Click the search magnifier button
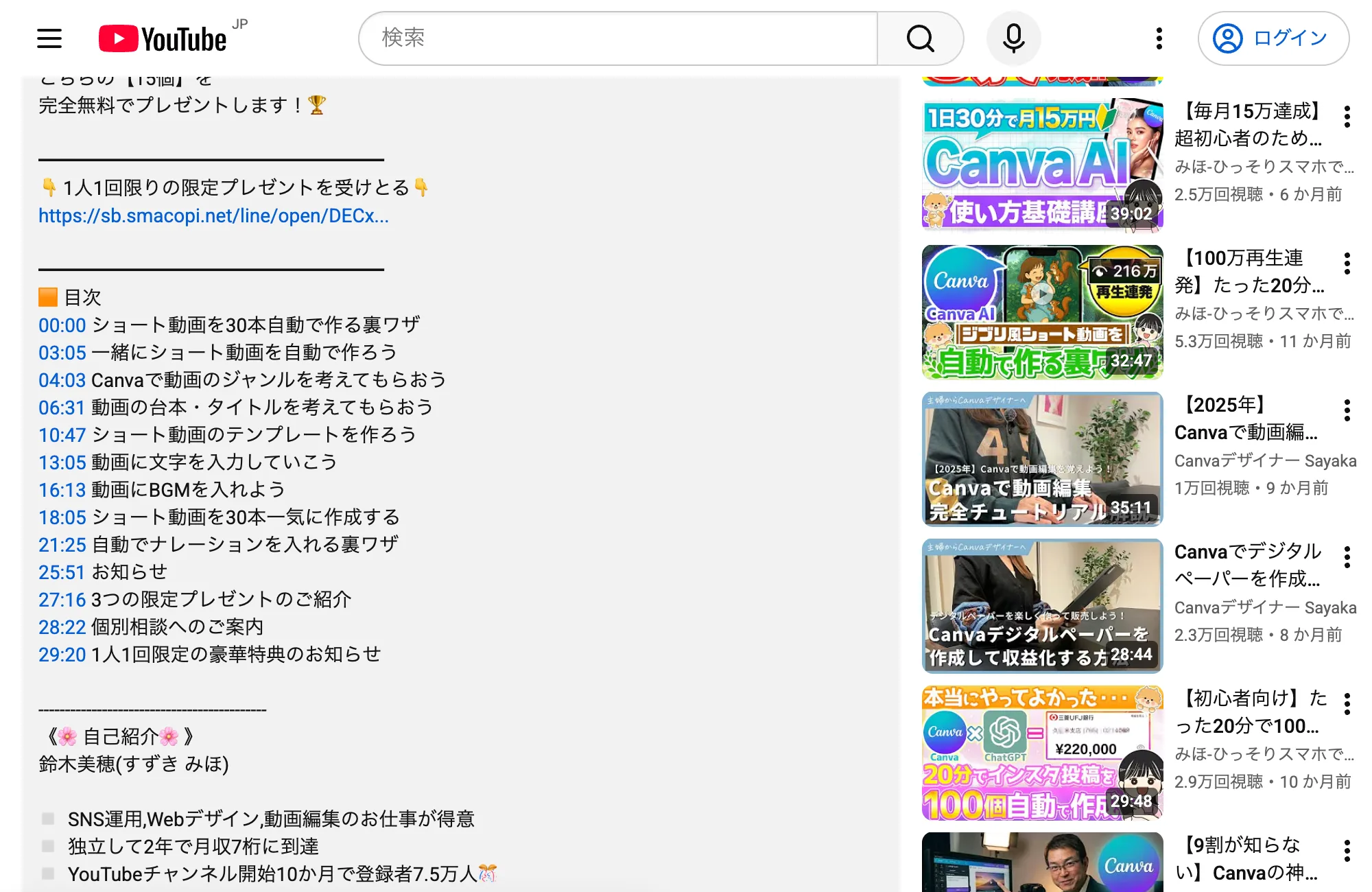 pos(921,38)
